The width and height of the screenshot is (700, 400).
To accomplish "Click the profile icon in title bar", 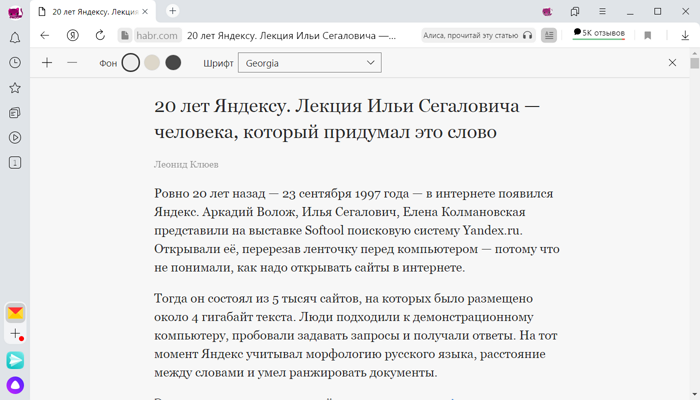I will [547, 12].
